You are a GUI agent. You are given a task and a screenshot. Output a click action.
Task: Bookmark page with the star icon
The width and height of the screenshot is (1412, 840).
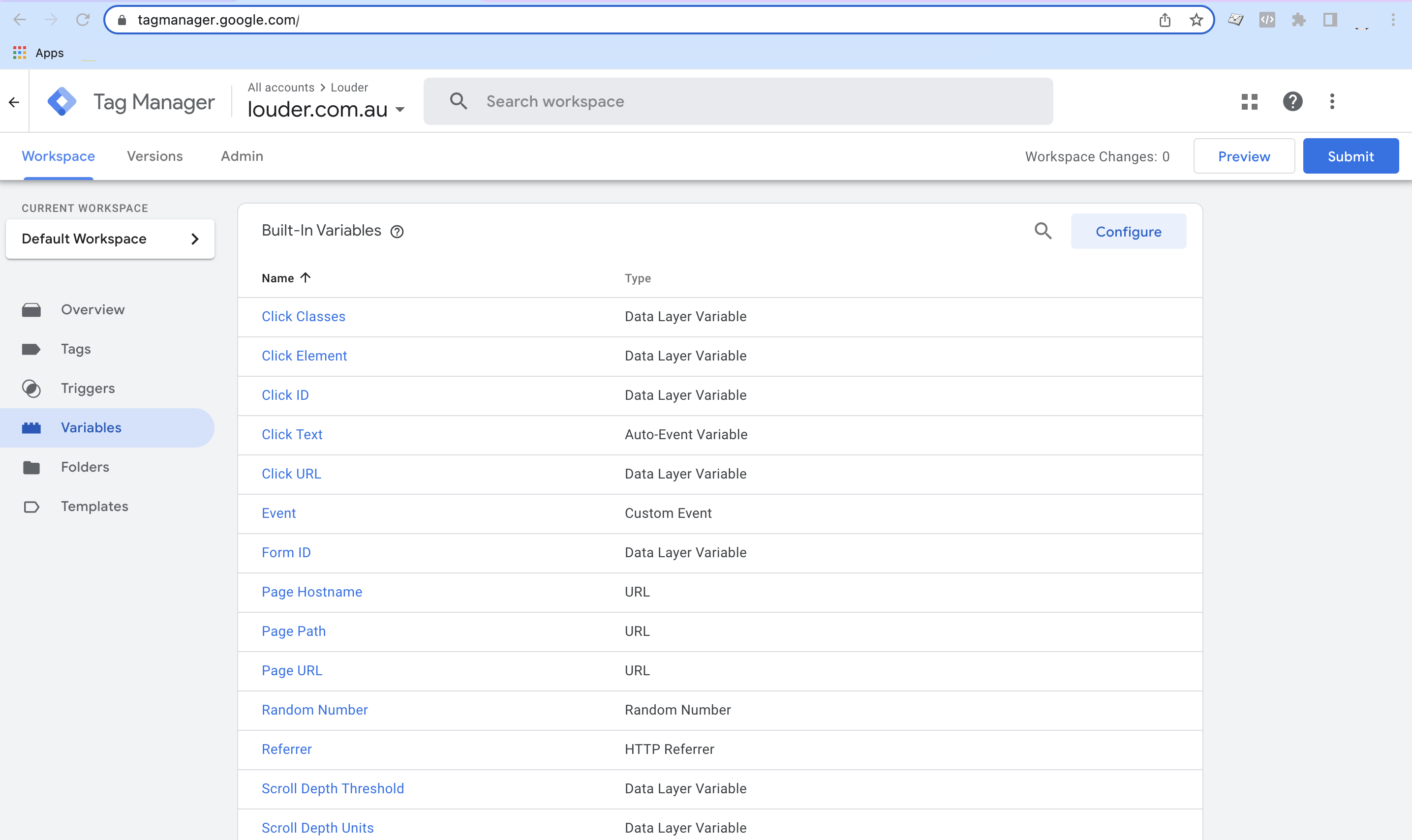(x=1197, y=20)
